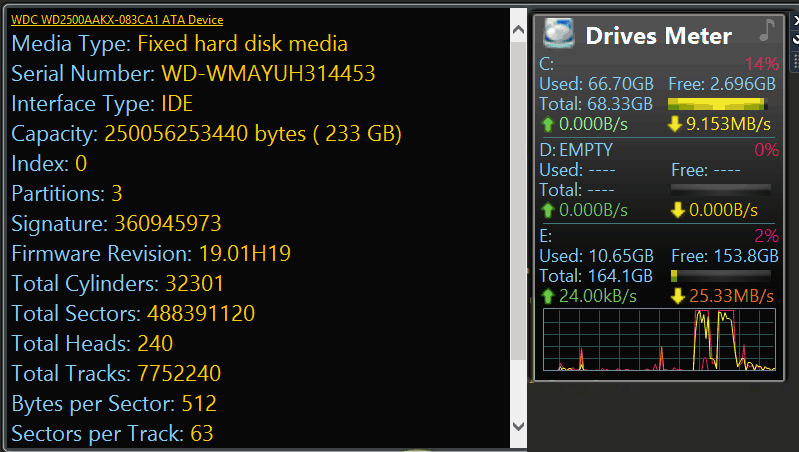Screen dimensions: 799x452
Task: Click the Index: 0 row
Action: coord(49,164)
